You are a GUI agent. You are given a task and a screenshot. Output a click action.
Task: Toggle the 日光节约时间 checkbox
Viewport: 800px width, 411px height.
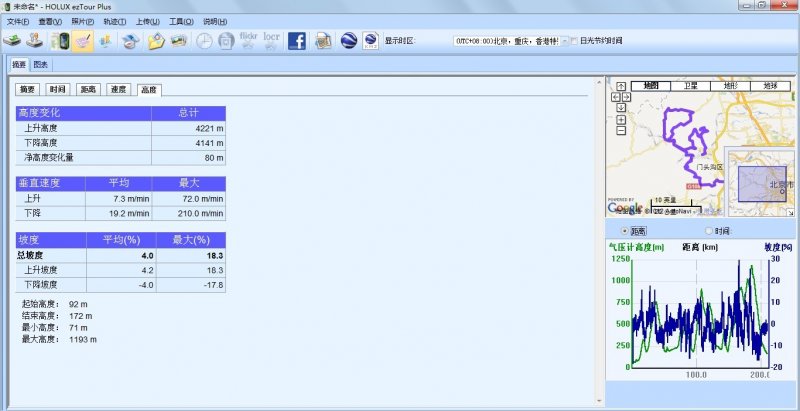point(573,41)
